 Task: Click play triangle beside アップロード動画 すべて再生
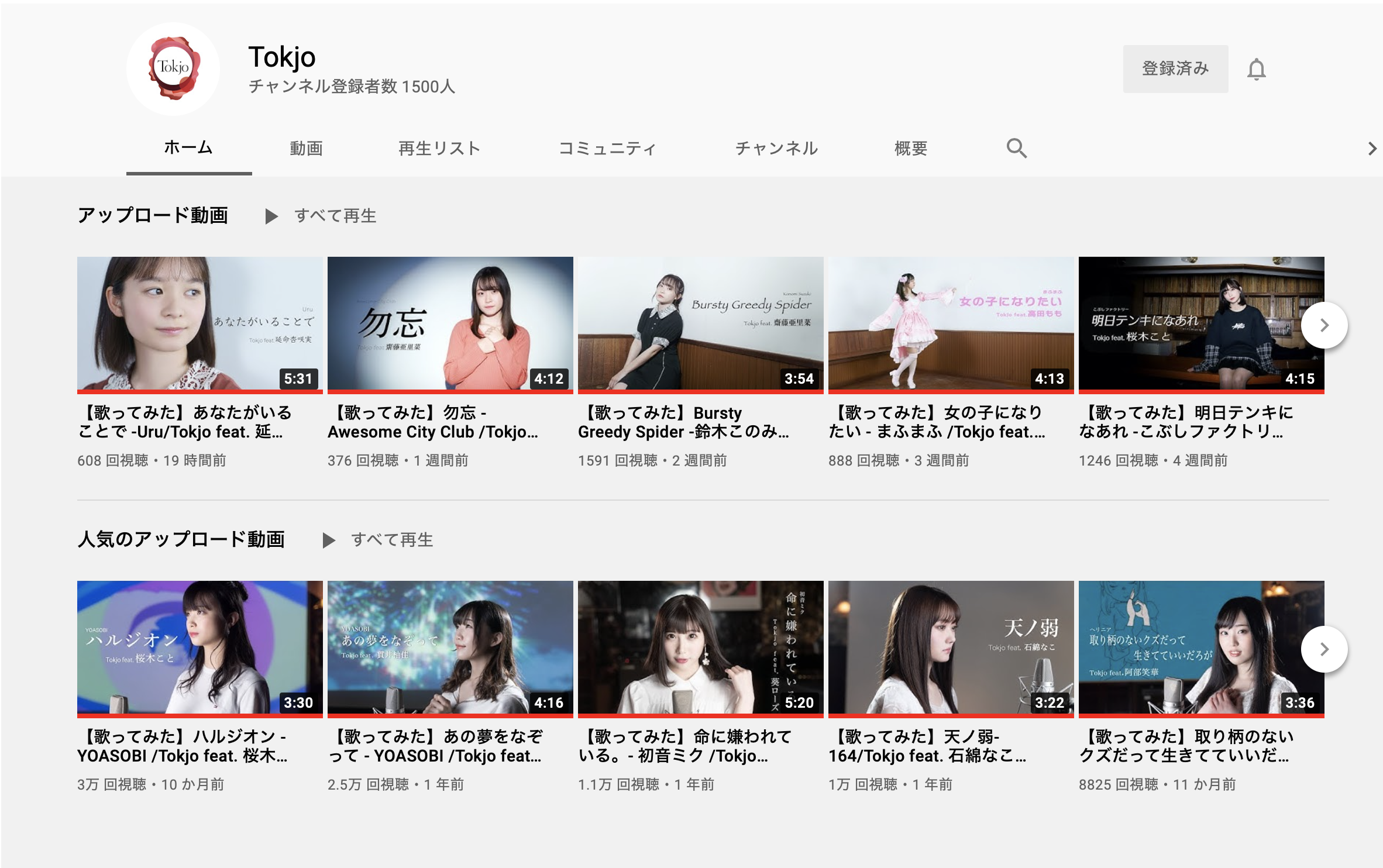(271, 216)
